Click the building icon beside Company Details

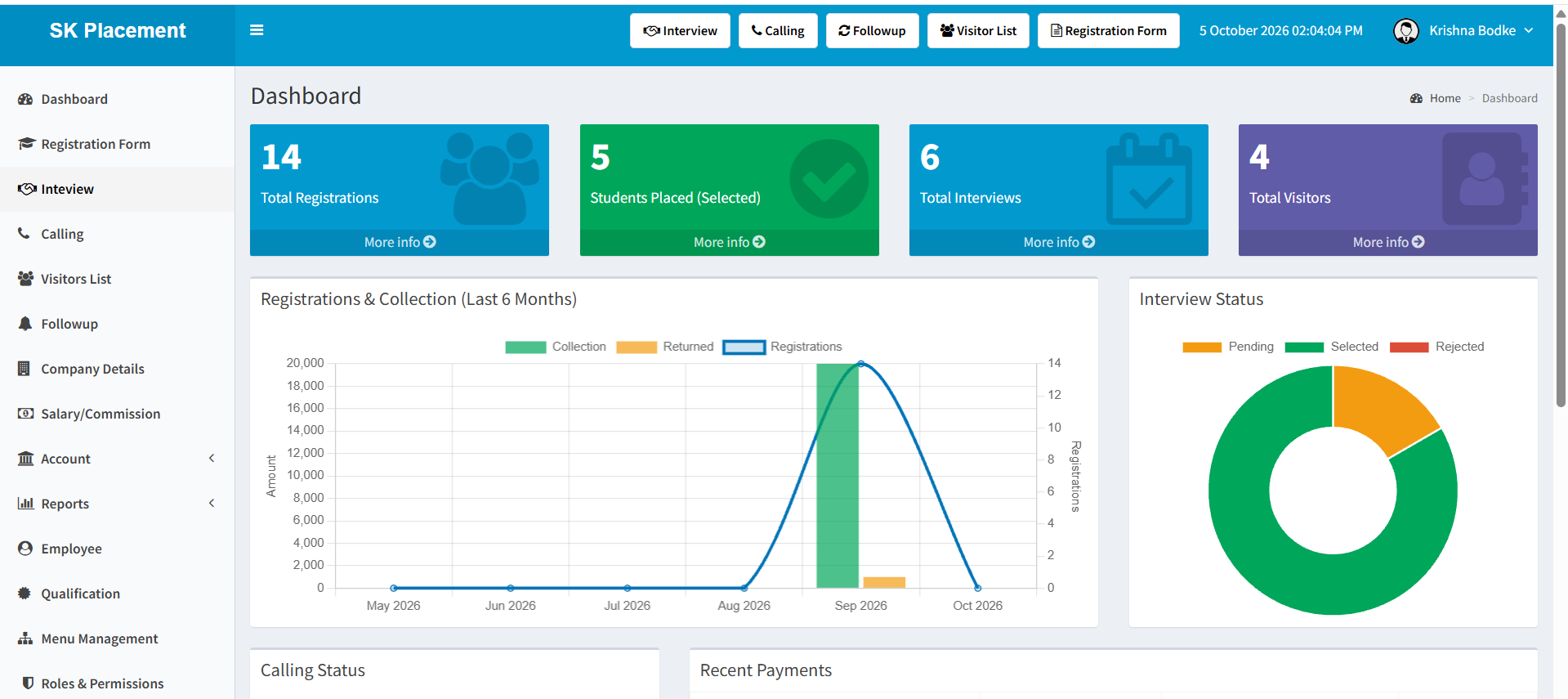click(24, 368)
